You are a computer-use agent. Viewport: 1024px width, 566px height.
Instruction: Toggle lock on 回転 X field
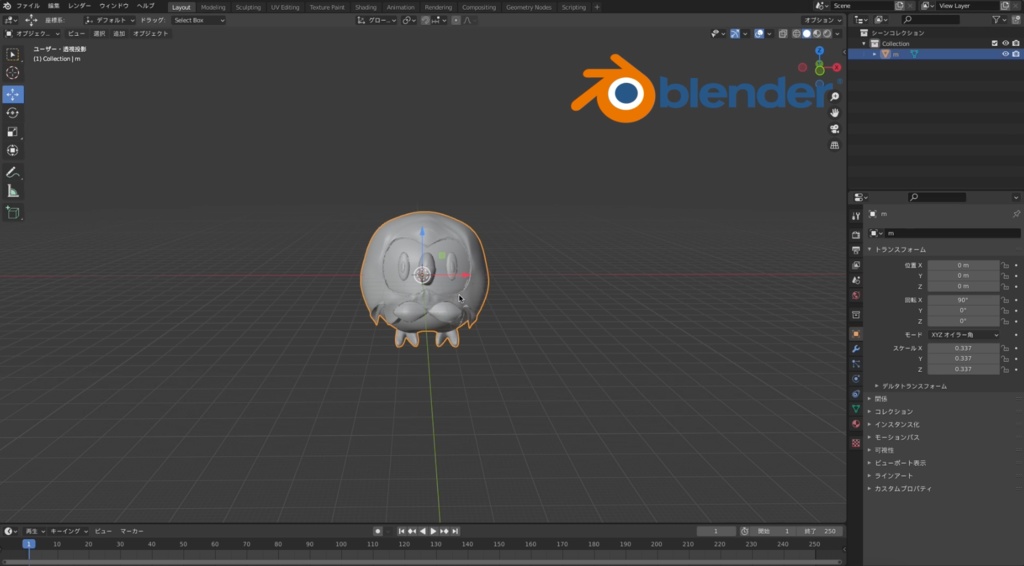pos(1006,300)
